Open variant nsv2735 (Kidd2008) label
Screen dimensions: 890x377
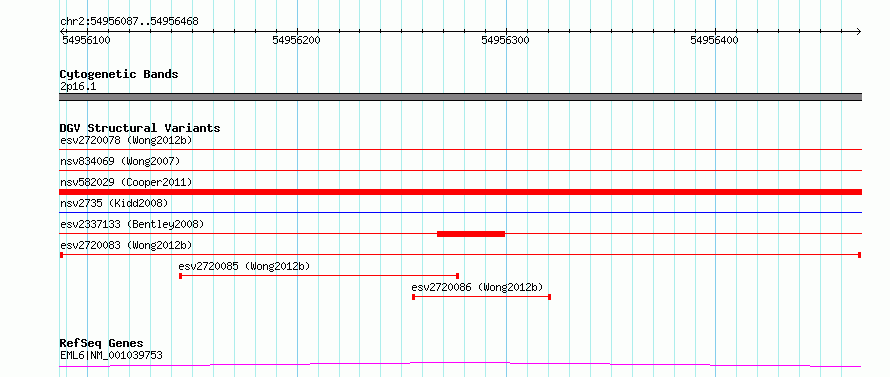[114, 203]
